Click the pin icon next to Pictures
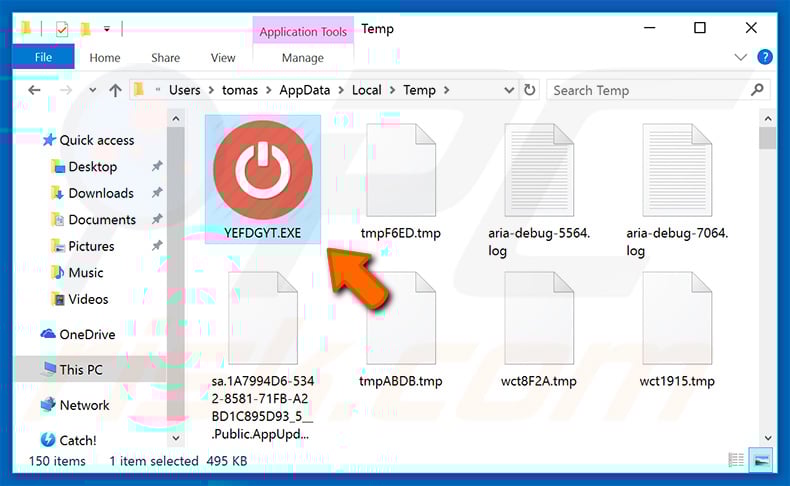Image resolution: width=790 pixels, height=486 pixels. coord(157,246)
